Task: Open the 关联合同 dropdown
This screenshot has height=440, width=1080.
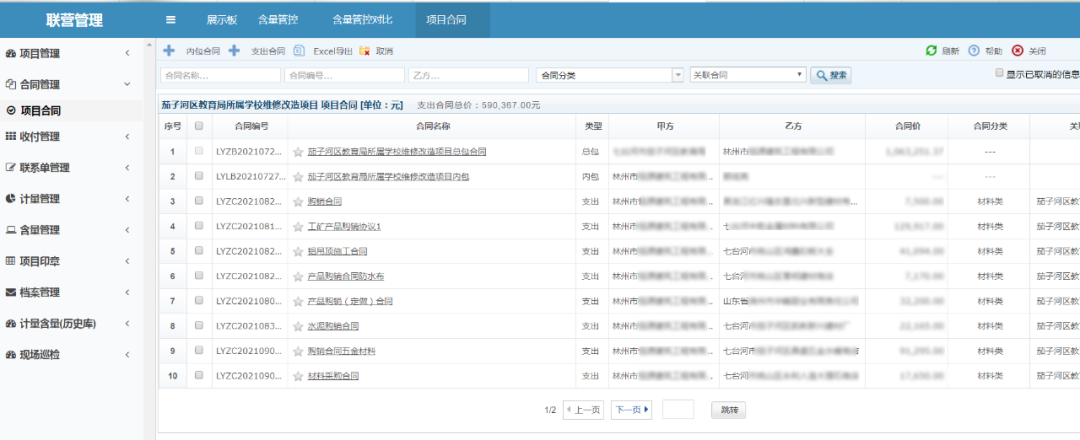Action: click(x=748, y=74)
